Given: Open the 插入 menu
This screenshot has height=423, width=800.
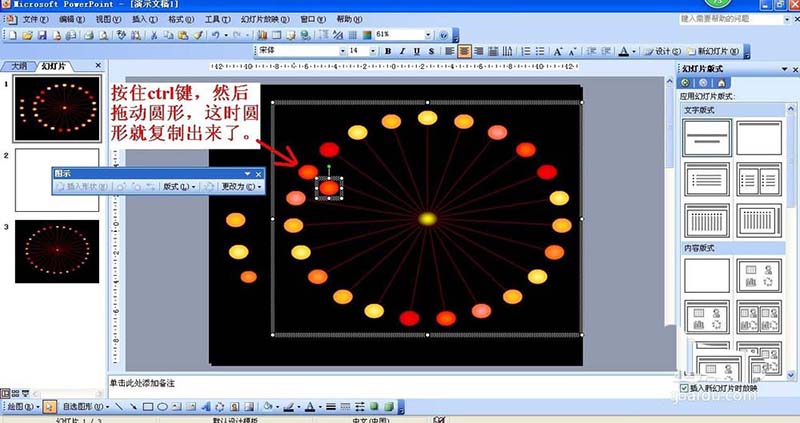Looking at the screenshot, I should [x=145, y=19].
